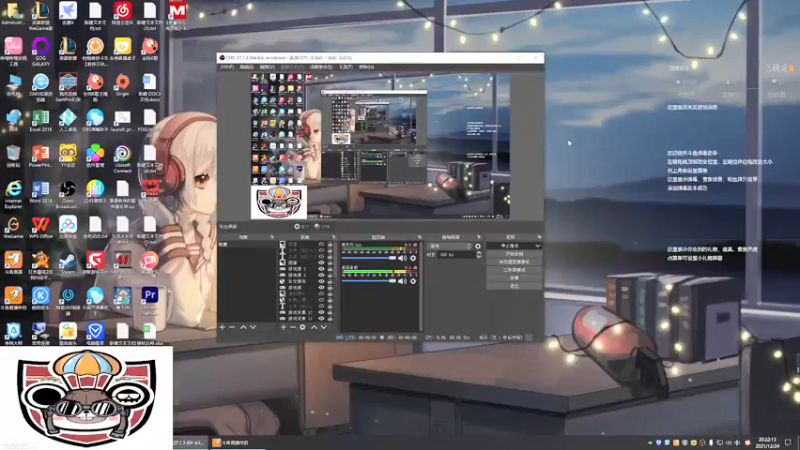This screenshot has height=450, width=800.
Task: Toggle visibility eye of 图像 source
Action: pos(321,263)
